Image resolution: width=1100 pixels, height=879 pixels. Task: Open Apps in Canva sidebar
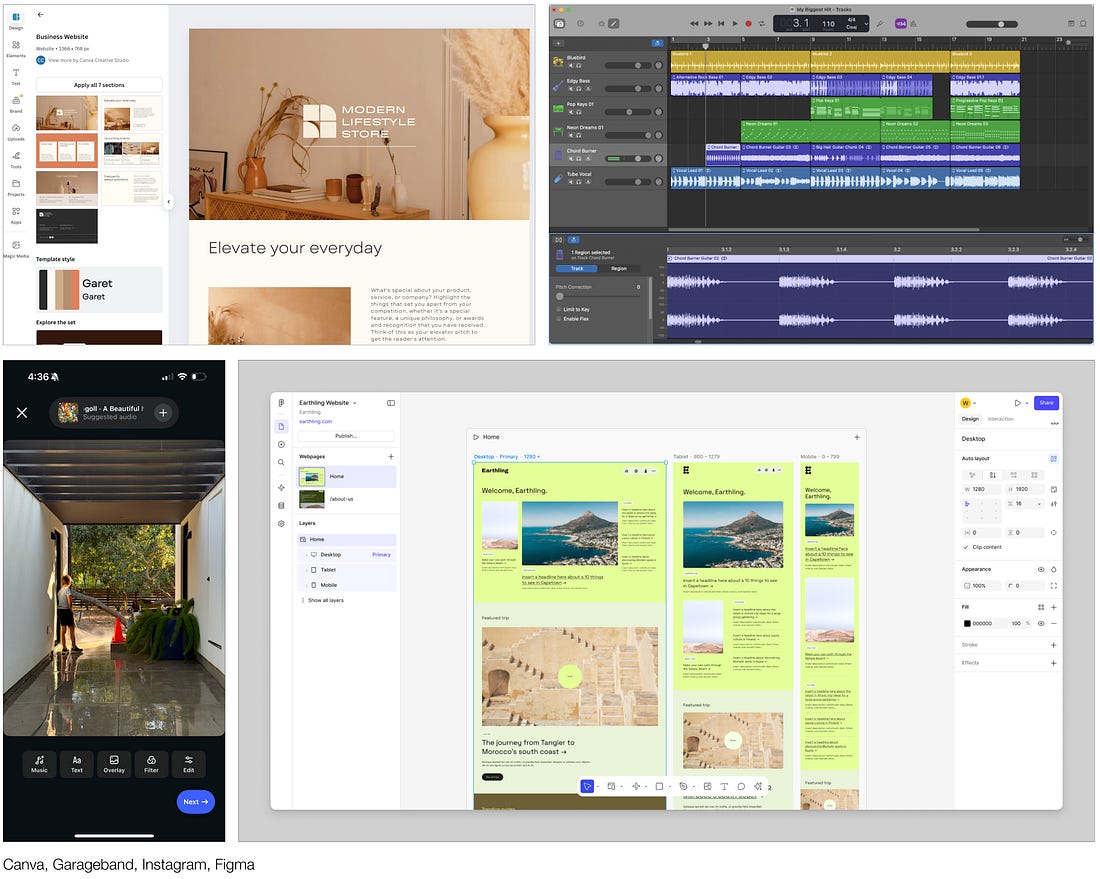15,215
